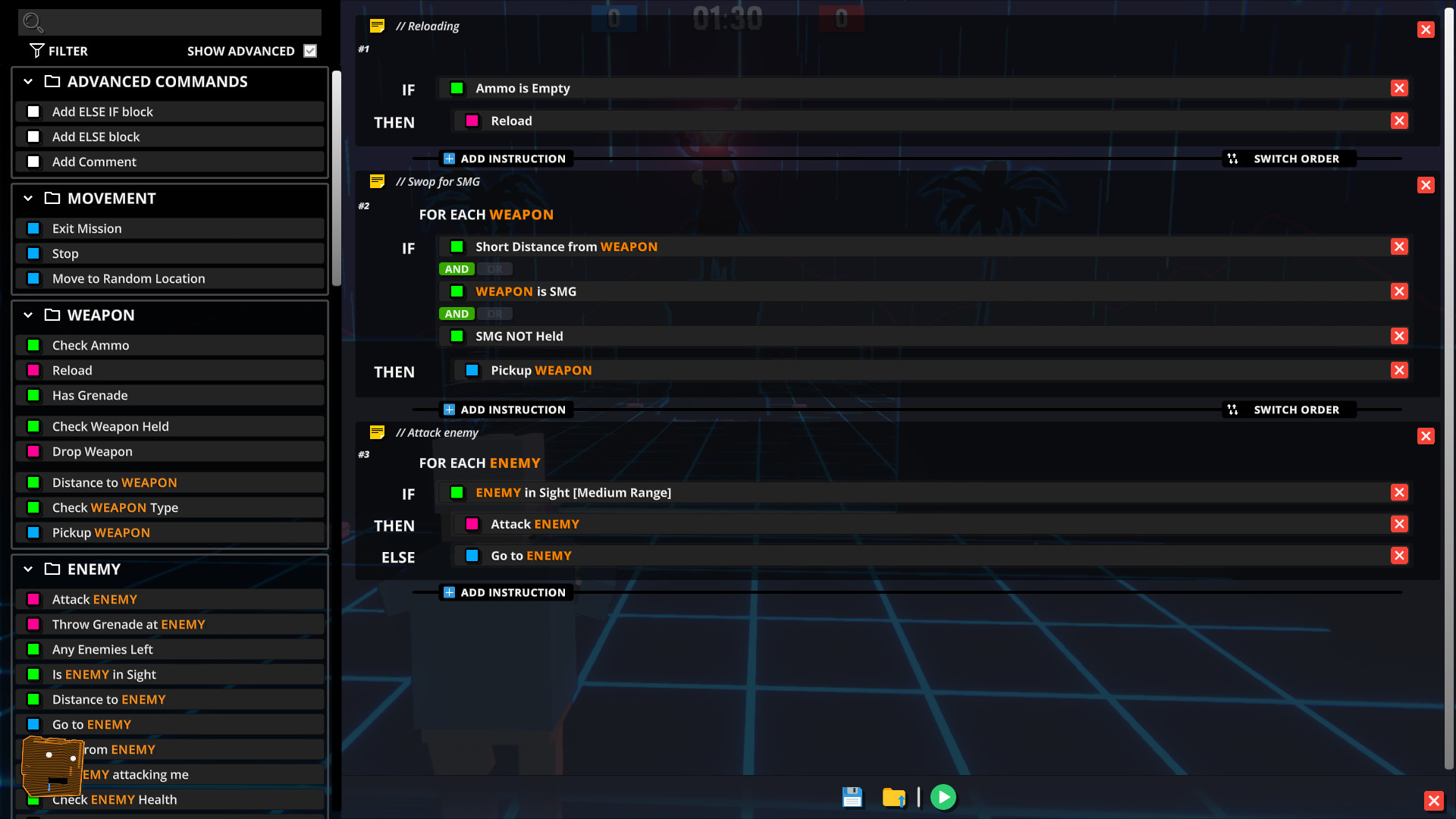Toggle the SHOW ADVANCED checkbox
The image size is (1456, 819).
point(309,51)
